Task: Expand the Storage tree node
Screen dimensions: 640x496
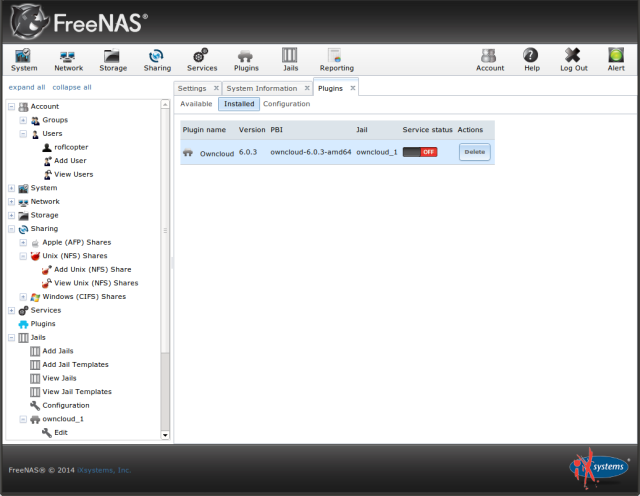Action: [11, 215]
